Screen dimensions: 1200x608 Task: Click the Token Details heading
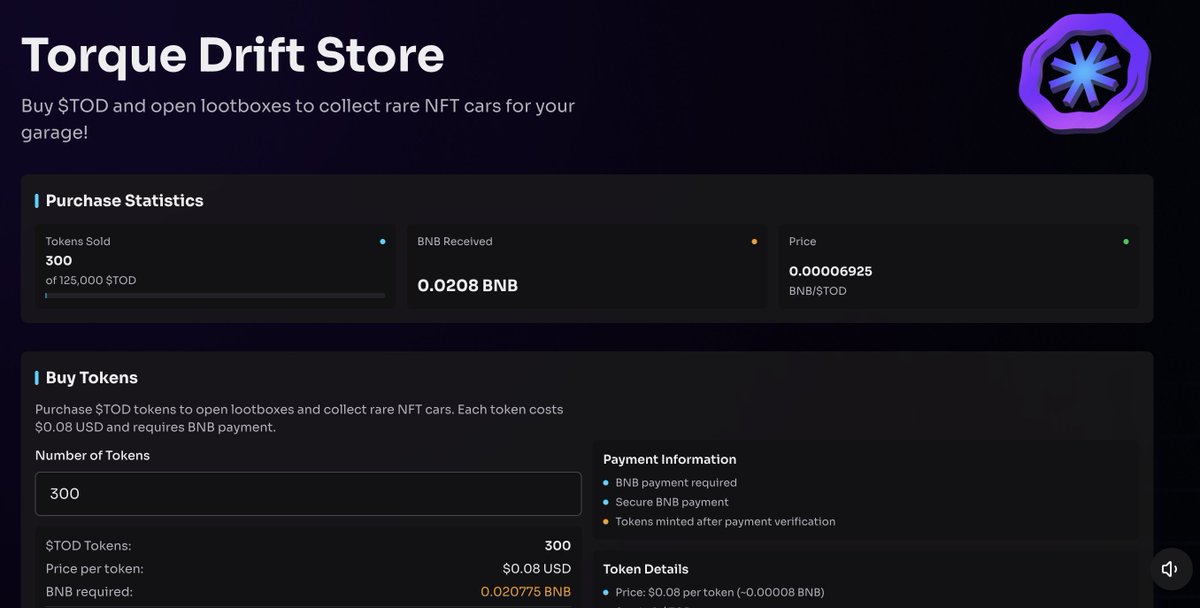click(x=646, y=569)
